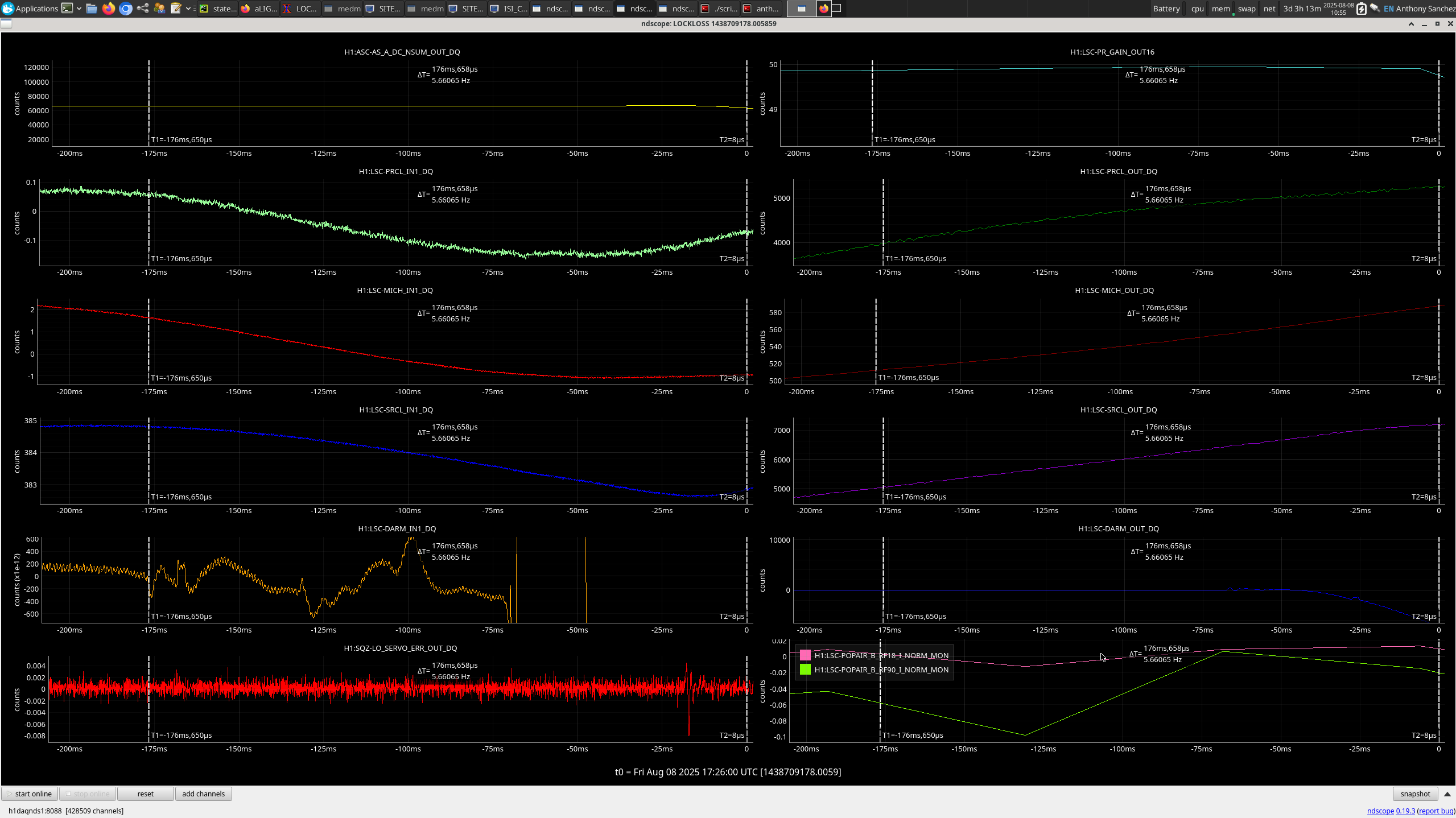This screenshot has width=1456, height=818.
Task: Expand the triangle next to snapshot
Action: pyautogui.click(x=1447, y=794)
